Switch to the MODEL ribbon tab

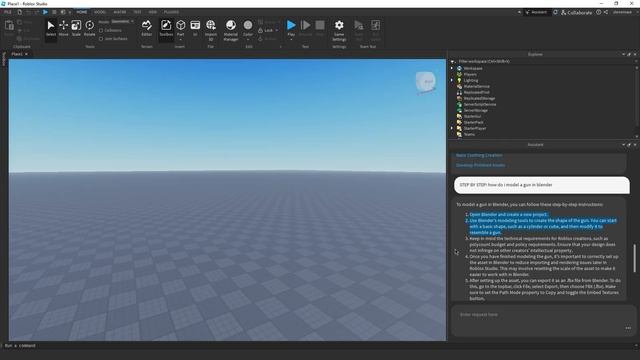point(100,12)
